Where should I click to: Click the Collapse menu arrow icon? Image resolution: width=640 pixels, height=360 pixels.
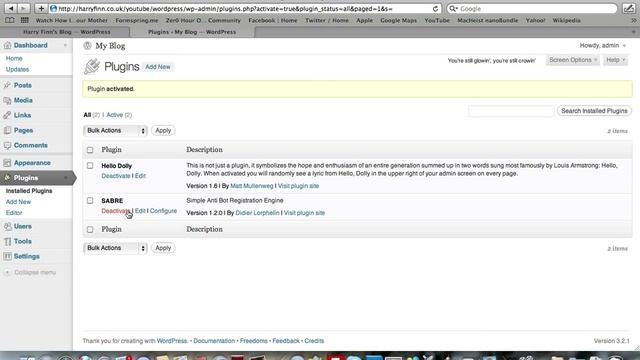(x=7, y=272)
